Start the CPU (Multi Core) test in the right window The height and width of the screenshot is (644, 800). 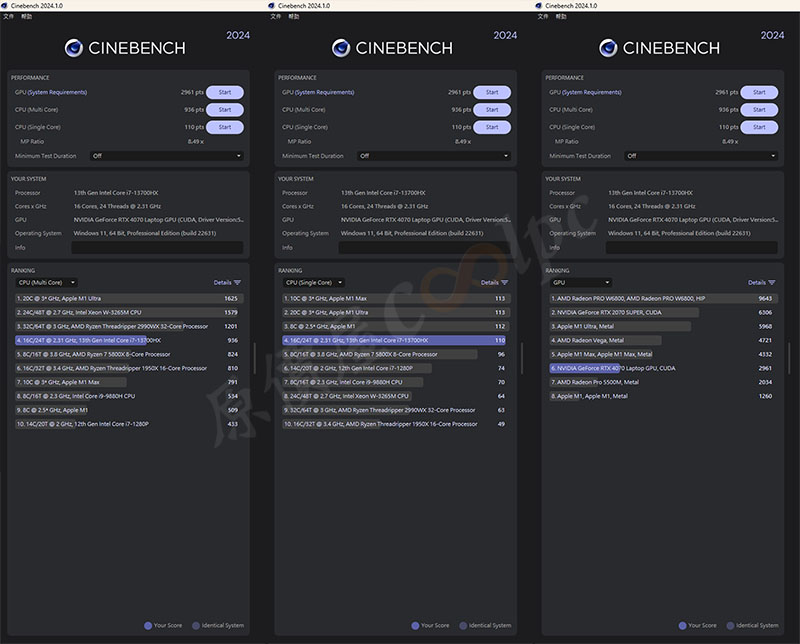[x=759, y=110]
